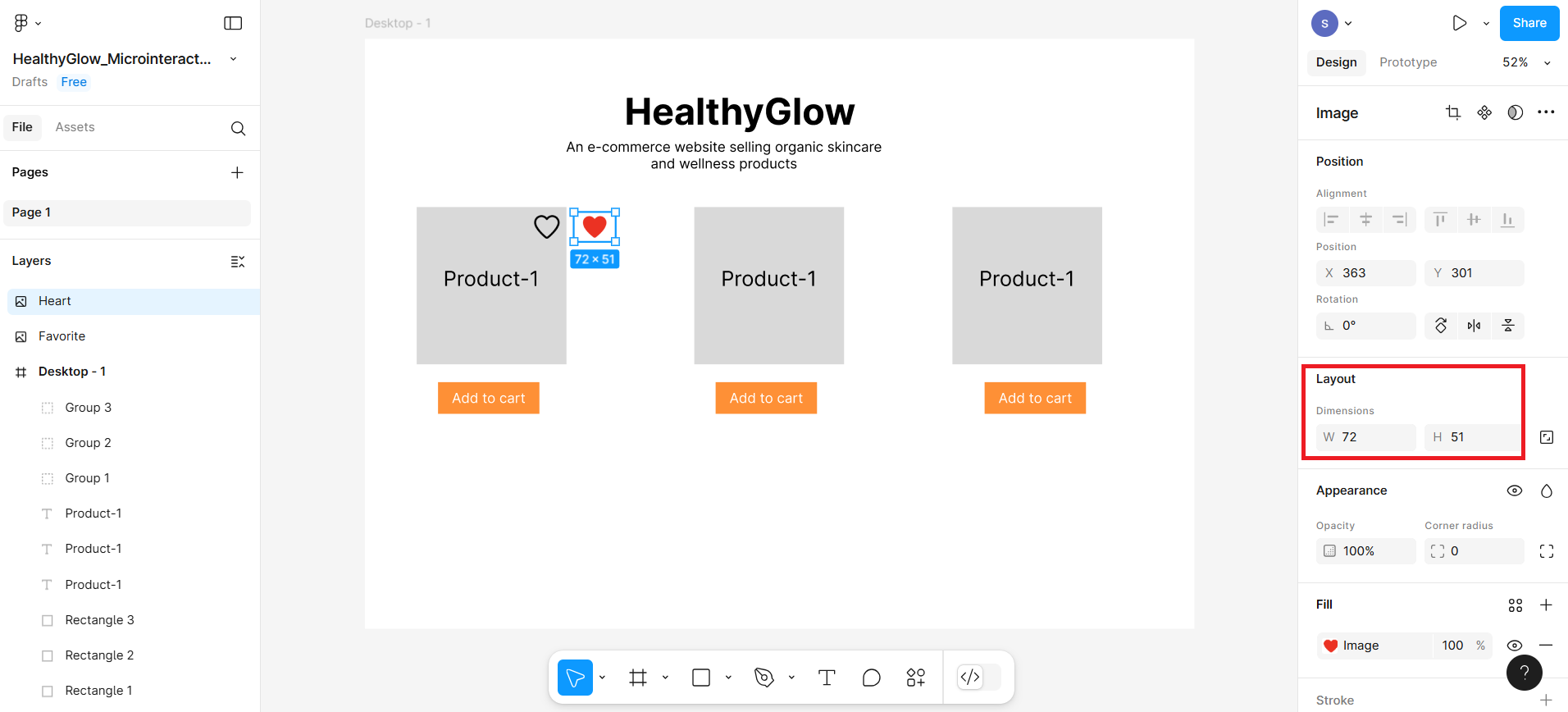Click the blue Share button
This screenshot has width=1568, height=712.
[x=1529, y=23]
